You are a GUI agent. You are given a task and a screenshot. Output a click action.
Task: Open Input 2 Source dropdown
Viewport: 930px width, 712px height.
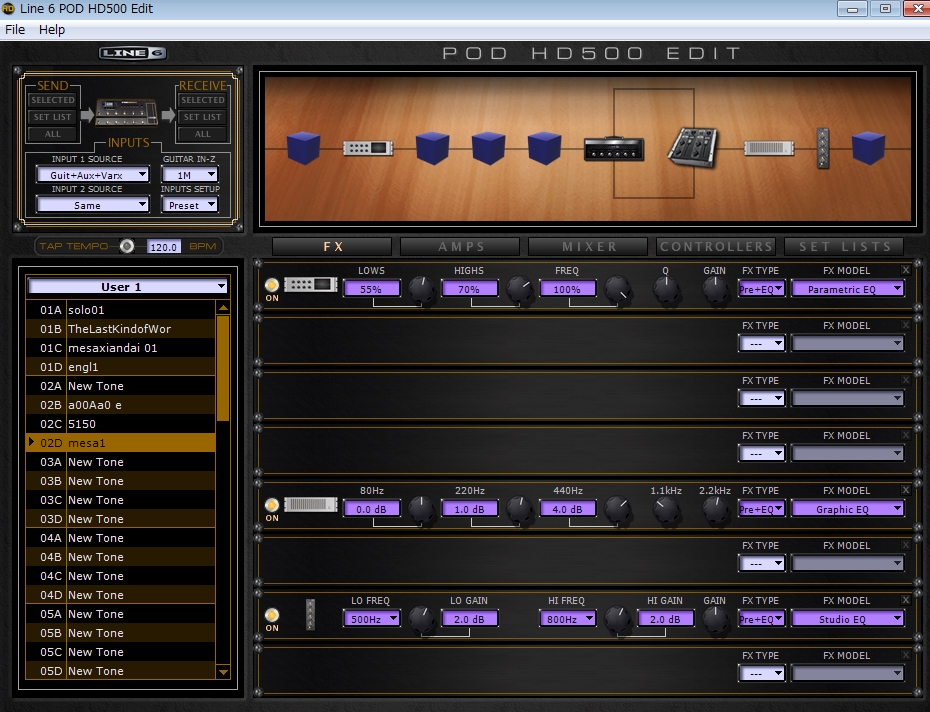(93, 205)
